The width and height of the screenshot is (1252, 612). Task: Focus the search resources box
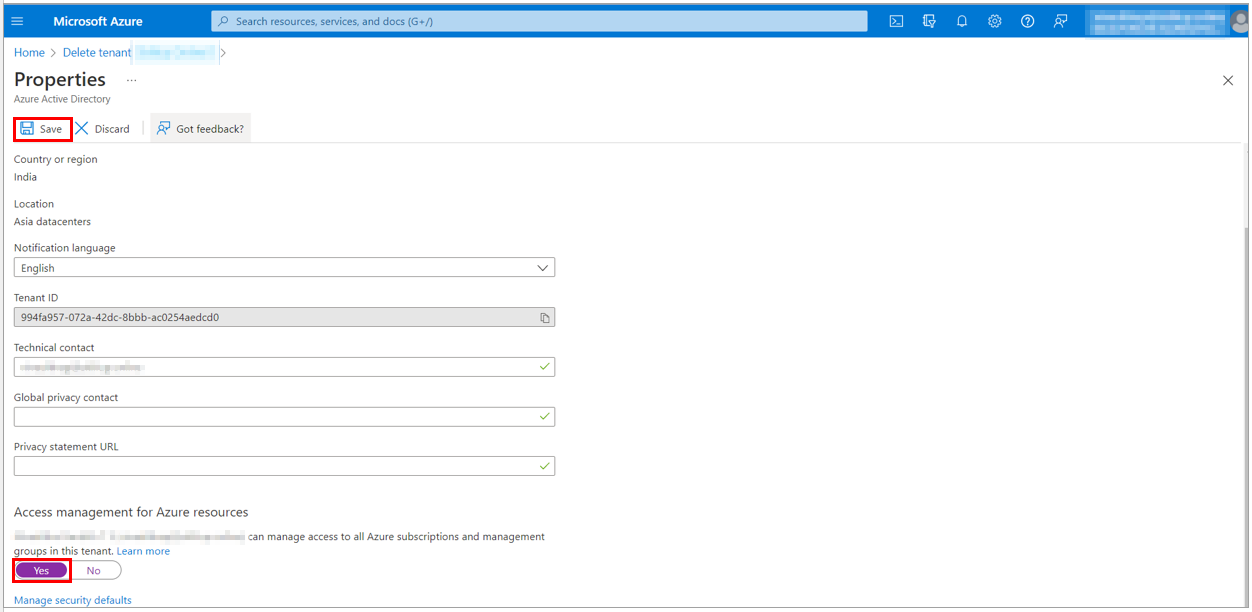pyautogui.click(x=539, y=21)
